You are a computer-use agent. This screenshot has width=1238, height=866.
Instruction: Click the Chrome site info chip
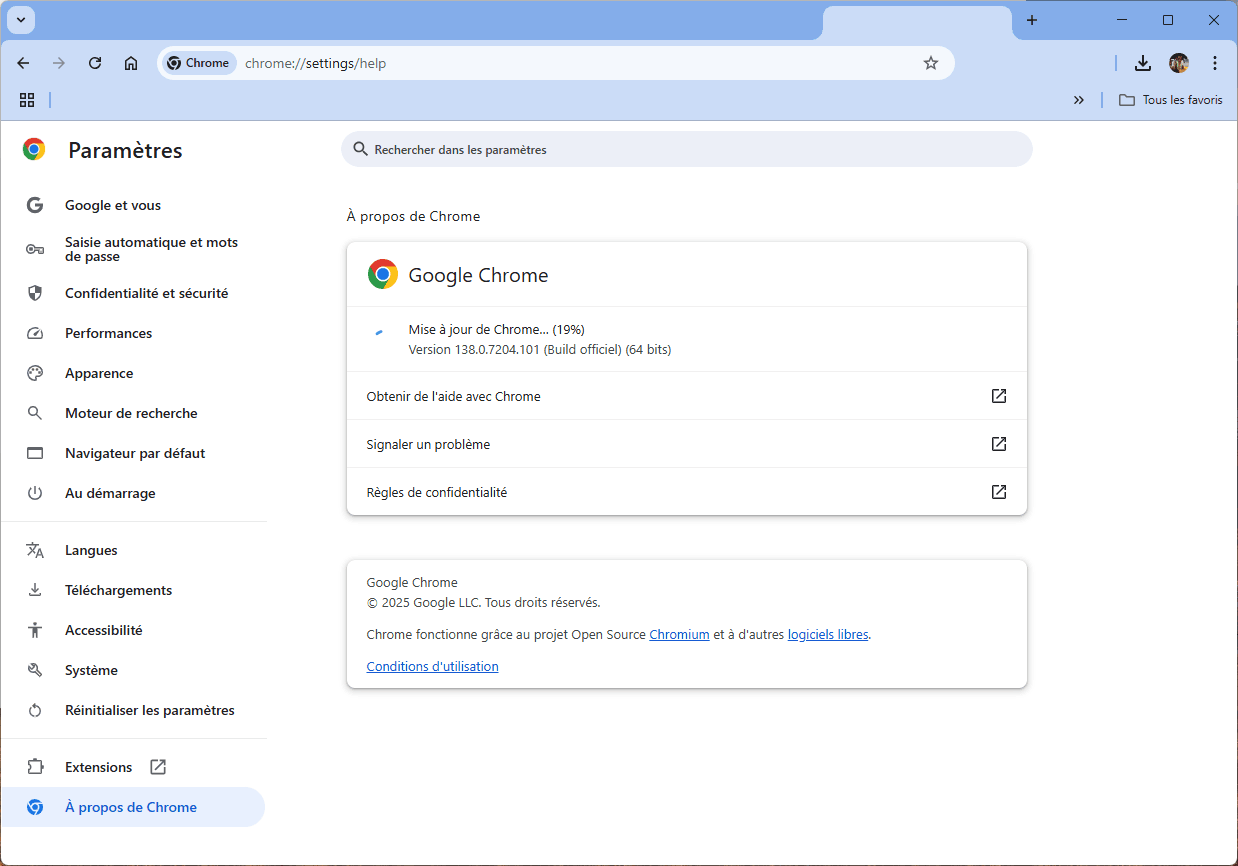(x=198, y=63)
